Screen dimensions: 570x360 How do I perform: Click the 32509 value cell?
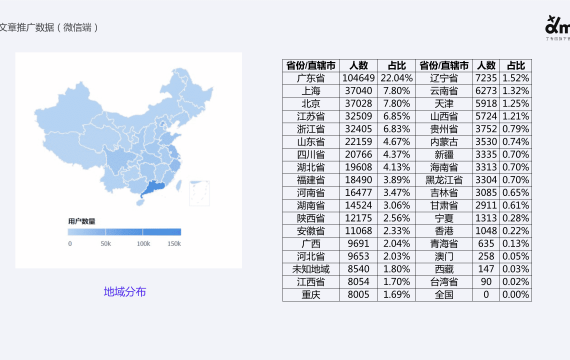[358, 116]
